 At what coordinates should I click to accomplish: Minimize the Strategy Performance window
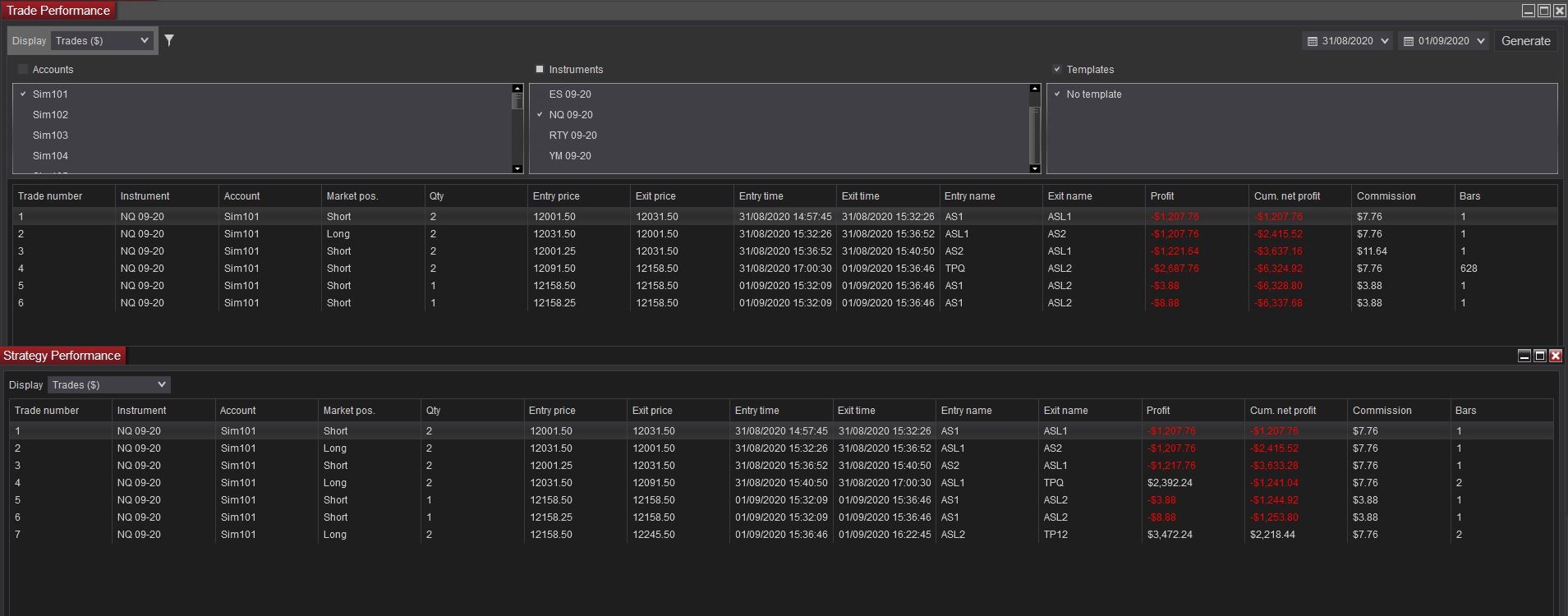[x=1524, y=356]
